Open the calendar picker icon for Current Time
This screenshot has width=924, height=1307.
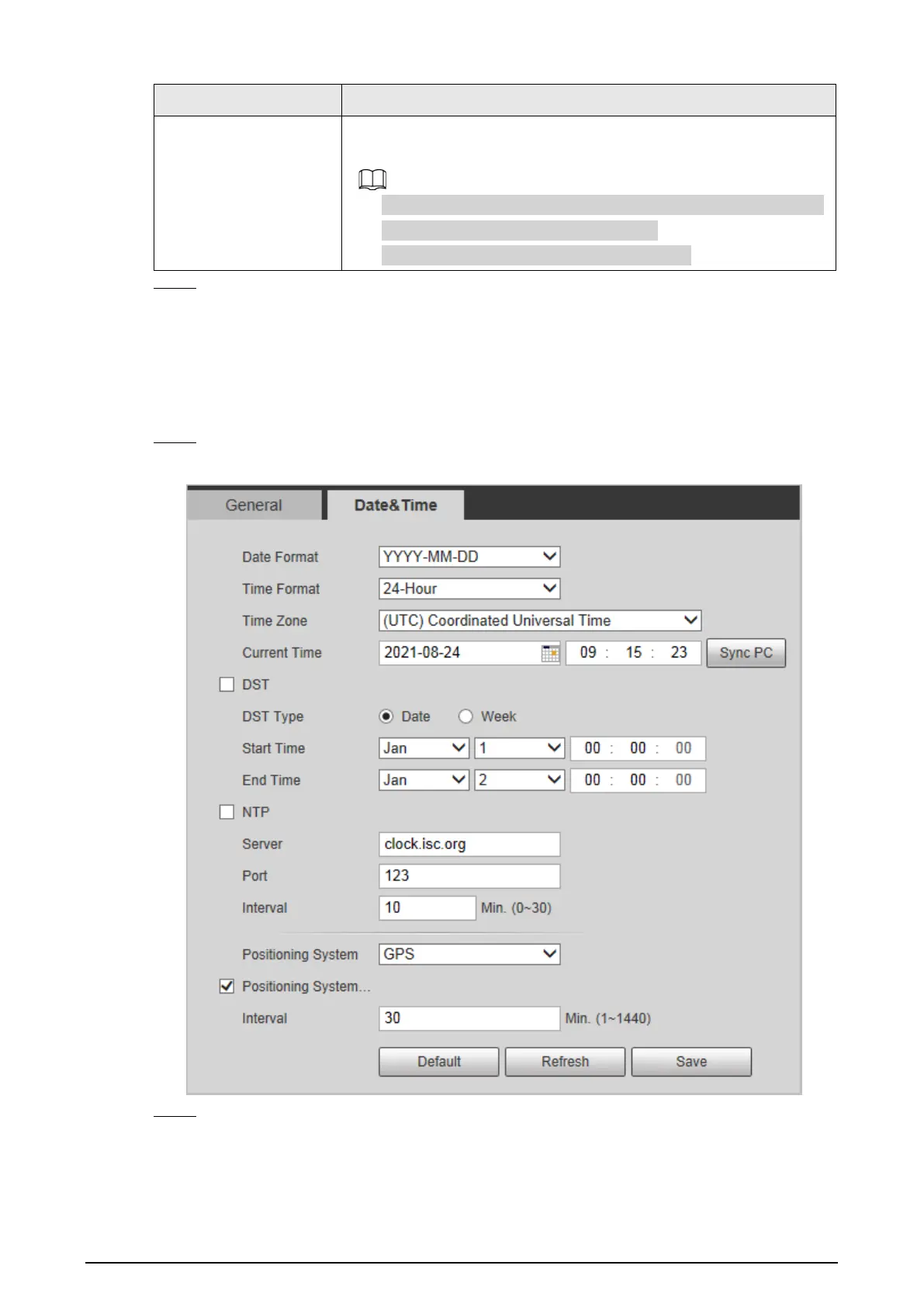550,653
